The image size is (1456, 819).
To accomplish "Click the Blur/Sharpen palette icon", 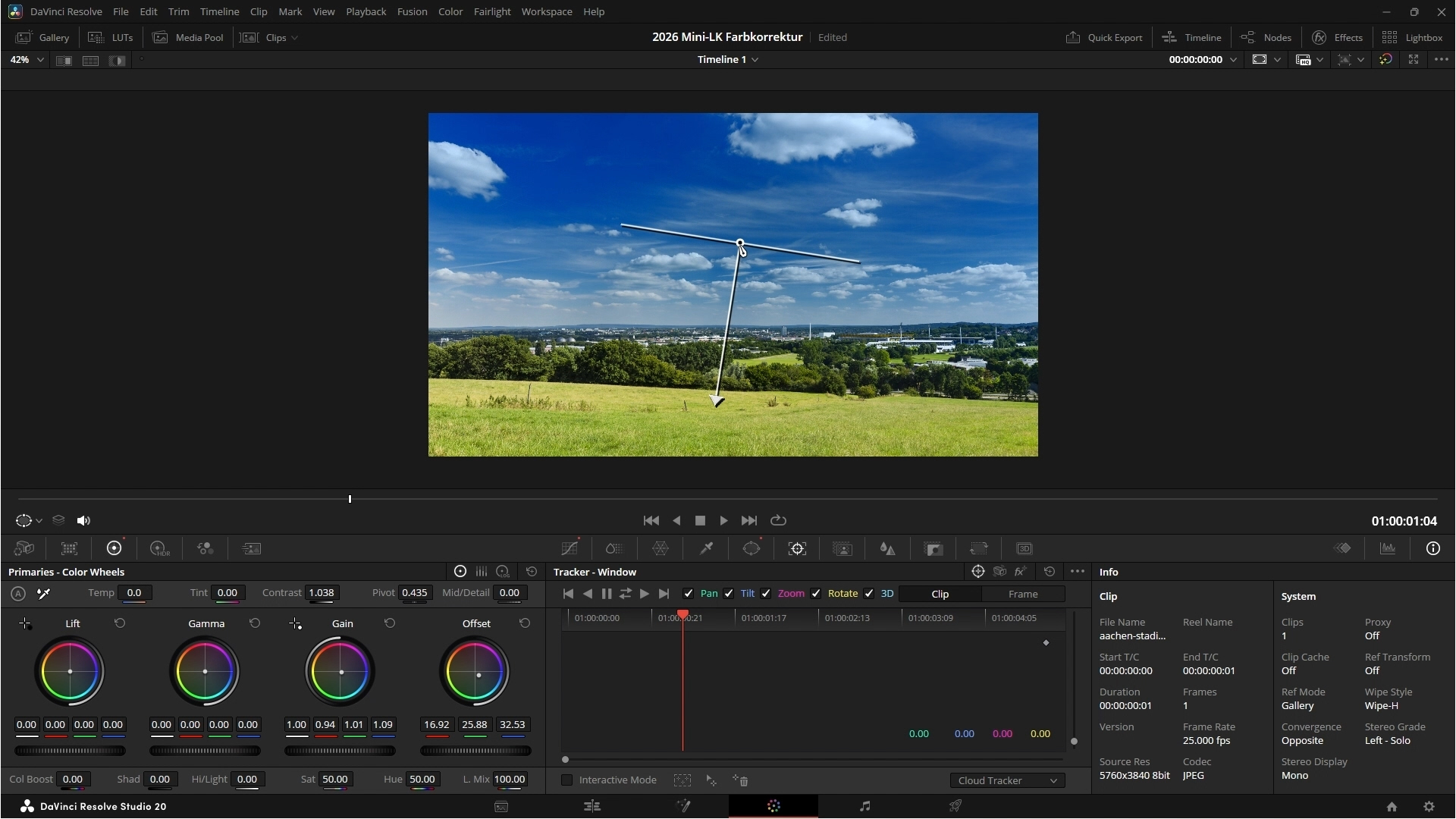I will pos(887,548).
